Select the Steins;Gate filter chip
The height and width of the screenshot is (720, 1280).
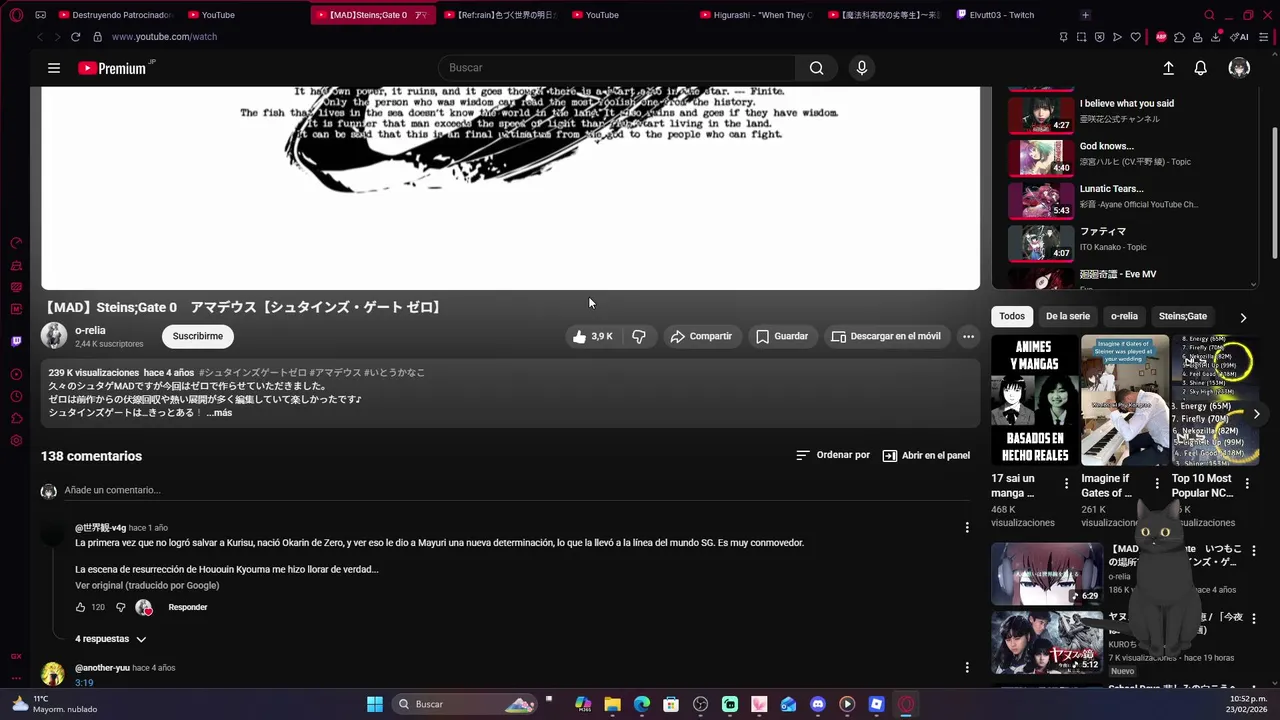[x=1183, y=316]
